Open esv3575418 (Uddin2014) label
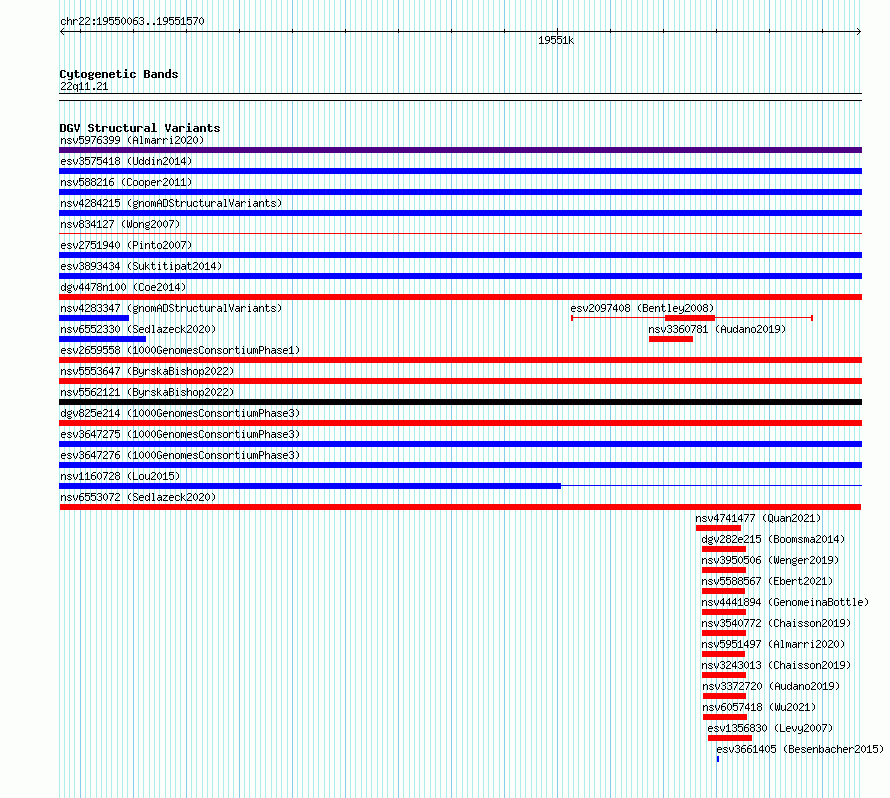The width and height of the screenshot is (890, 798). click(x=126, y=161)
